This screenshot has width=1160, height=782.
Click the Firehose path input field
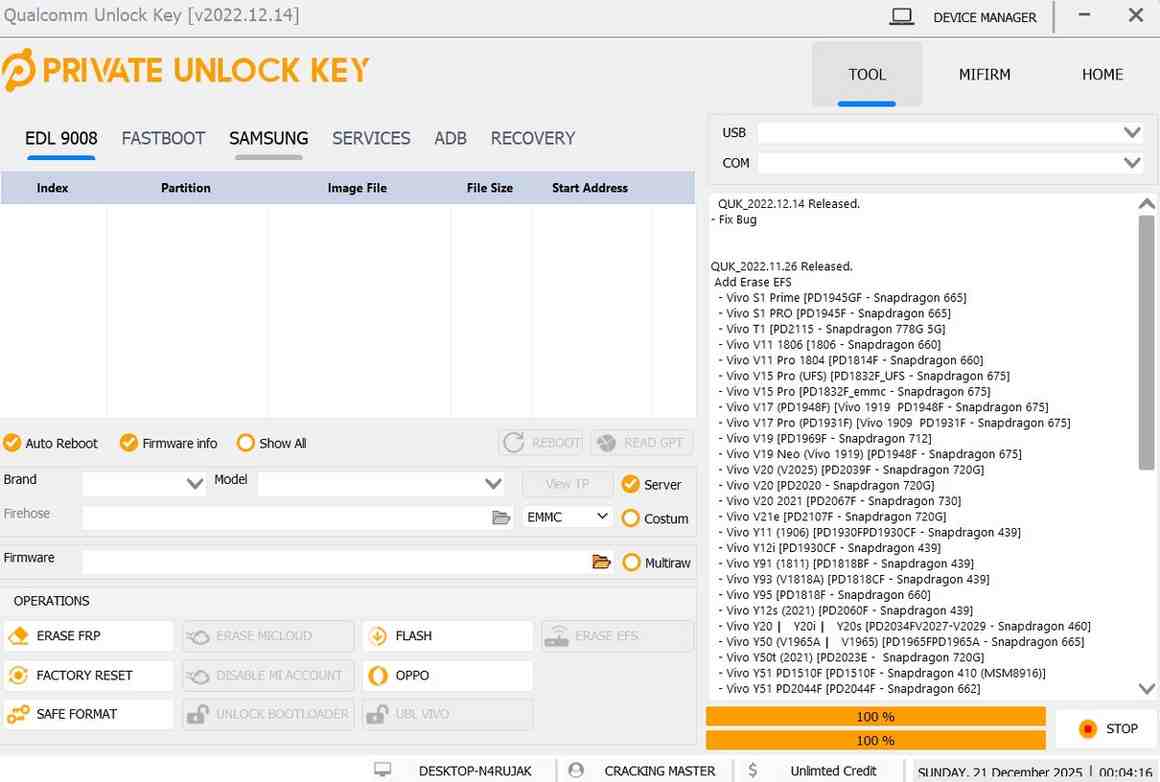pyautogui.click(x=286, y=517)
